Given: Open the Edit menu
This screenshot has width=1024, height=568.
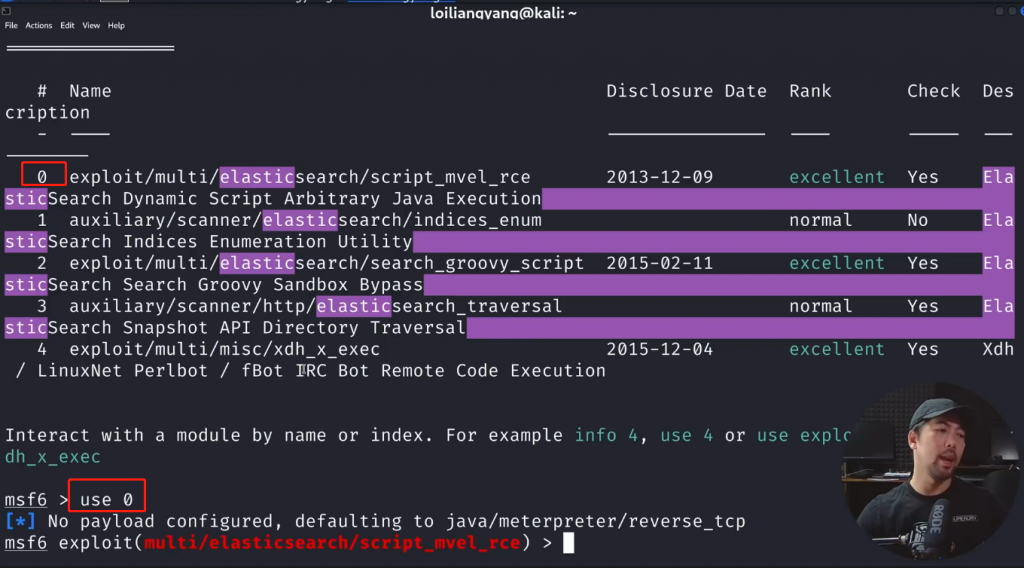Looking at the screenshot, I should (68, 26).
